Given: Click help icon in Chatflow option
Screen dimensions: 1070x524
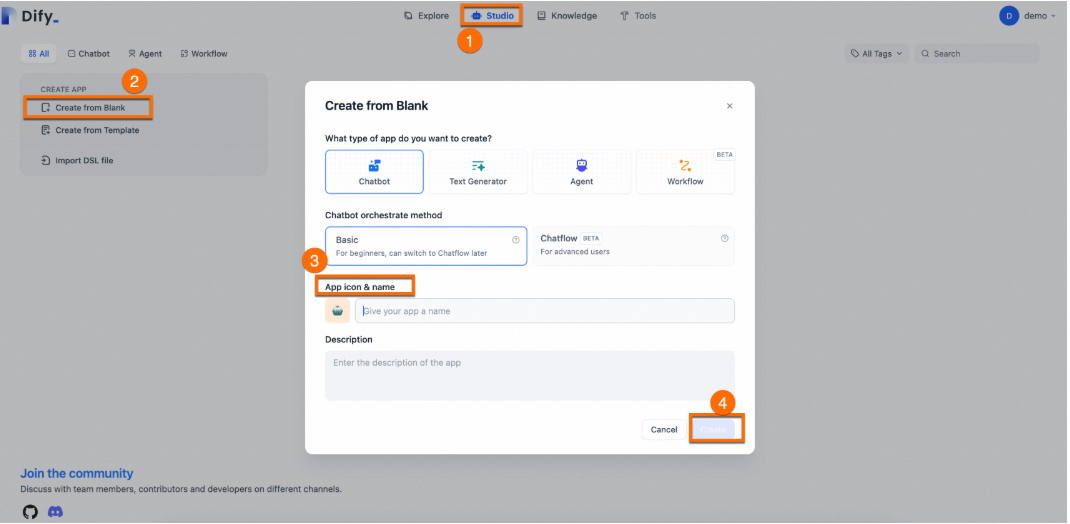Looking at the screenshot, I should [725, 238].
